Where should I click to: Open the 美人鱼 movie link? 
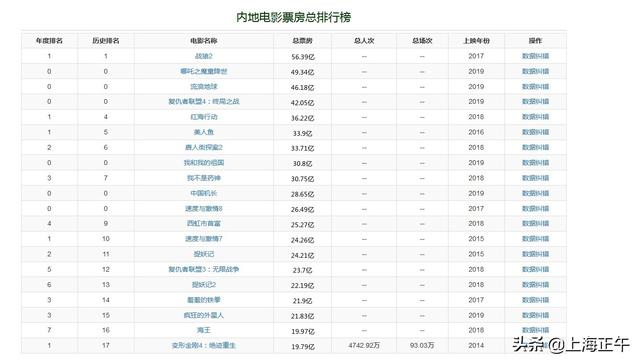click(x=204, y=132)
